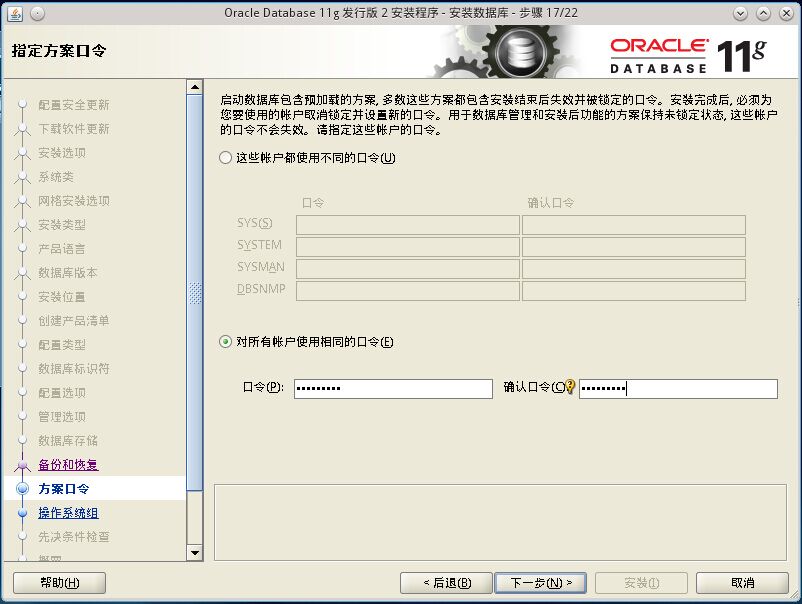The image size is (802, 604).
Task: Click the 数据库标识符 step
Action: tap(74, 369)
